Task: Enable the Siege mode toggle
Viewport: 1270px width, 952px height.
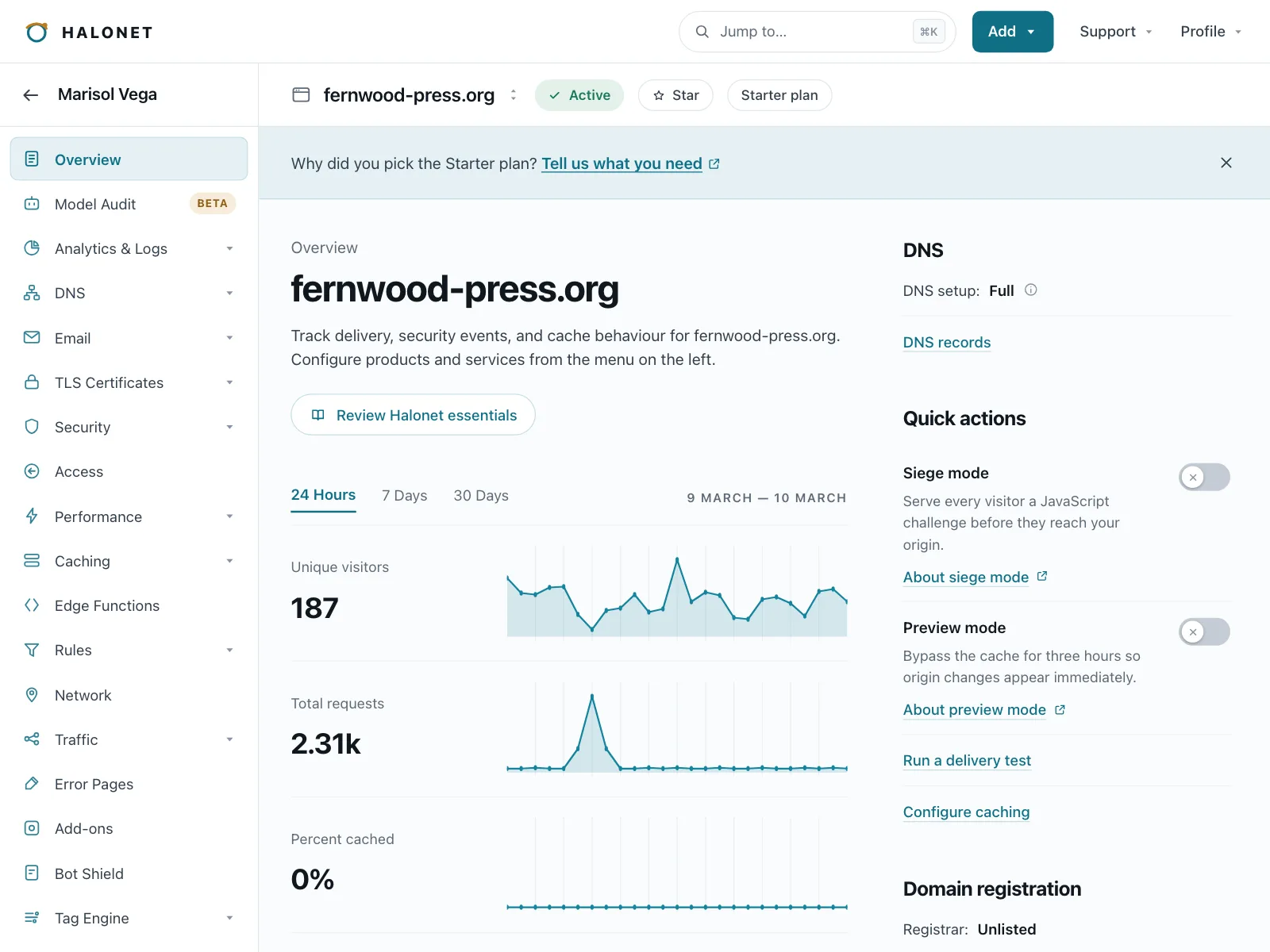Action: coord(1204,477)
